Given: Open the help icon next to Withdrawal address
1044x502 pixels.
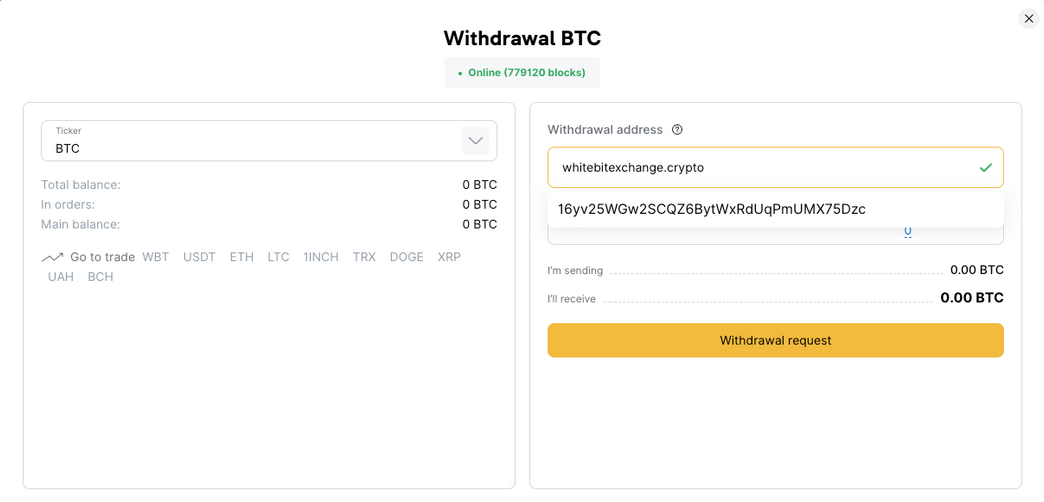Looking at the screenshot, I should (x=677, y=130).
